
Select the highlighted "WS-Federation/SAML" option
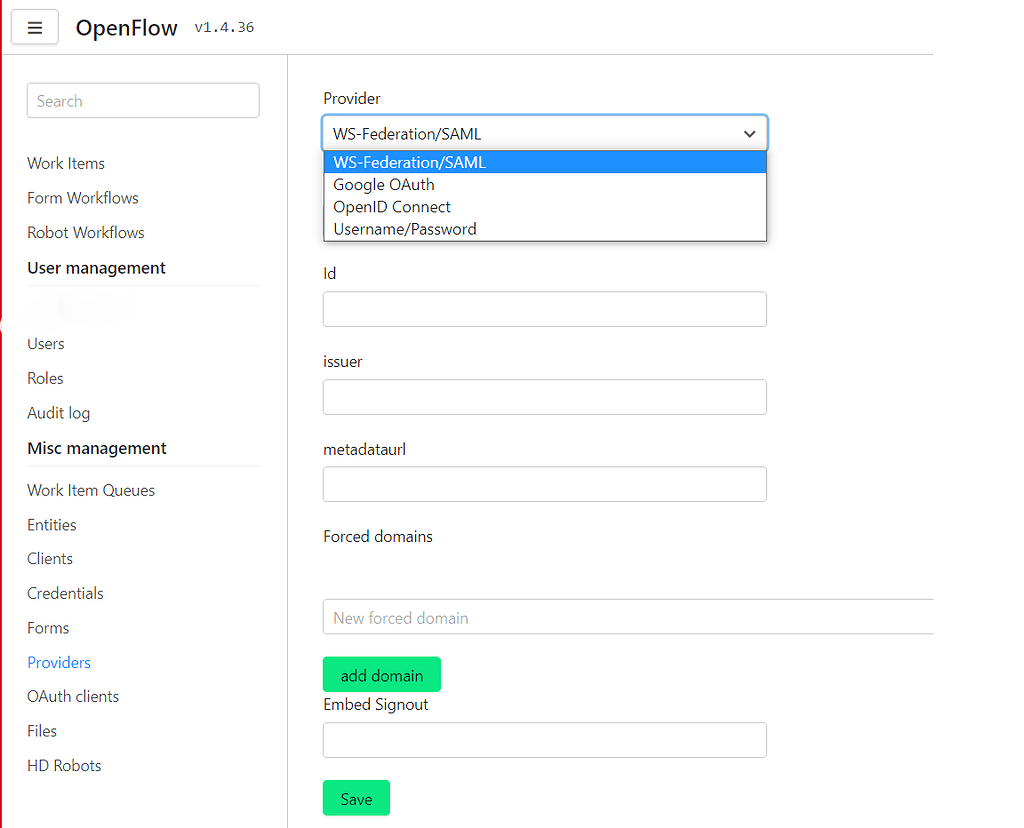pos(409,161)
